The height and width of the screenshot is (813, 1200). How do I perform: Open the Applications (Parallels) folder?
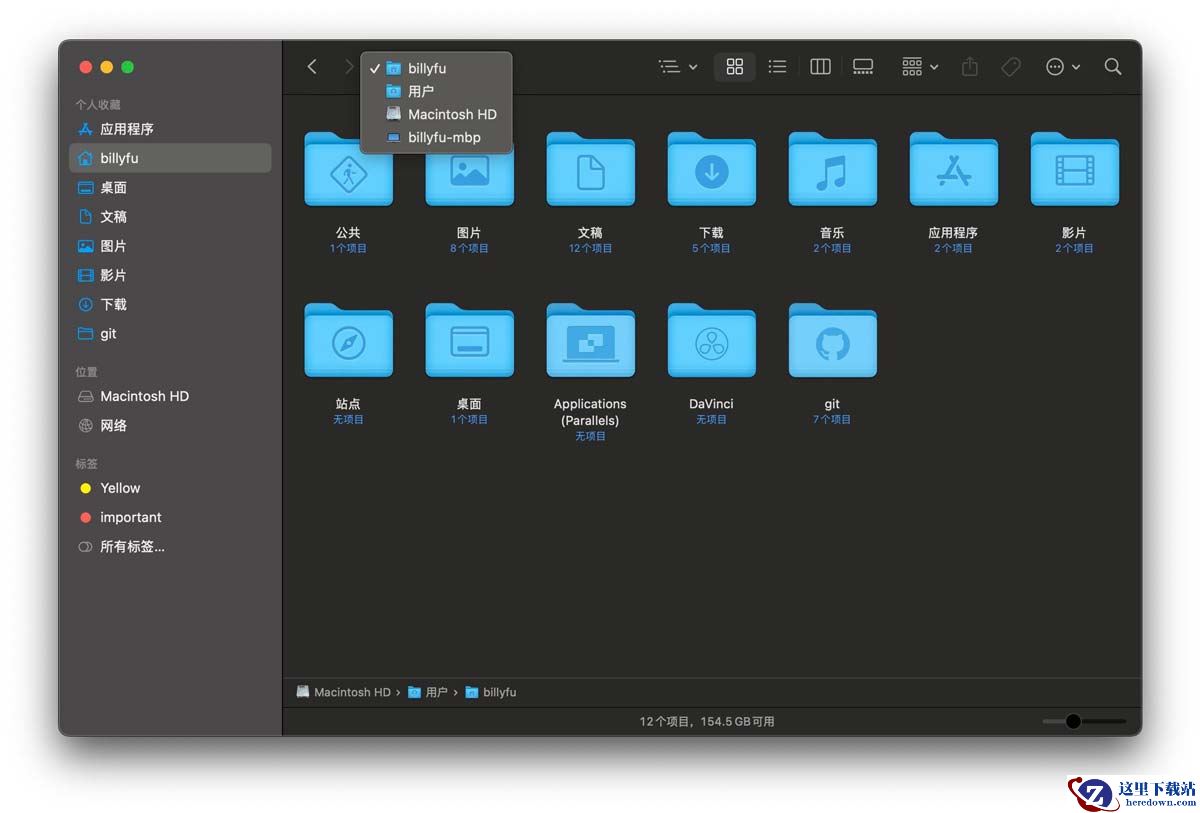point(590,343)
